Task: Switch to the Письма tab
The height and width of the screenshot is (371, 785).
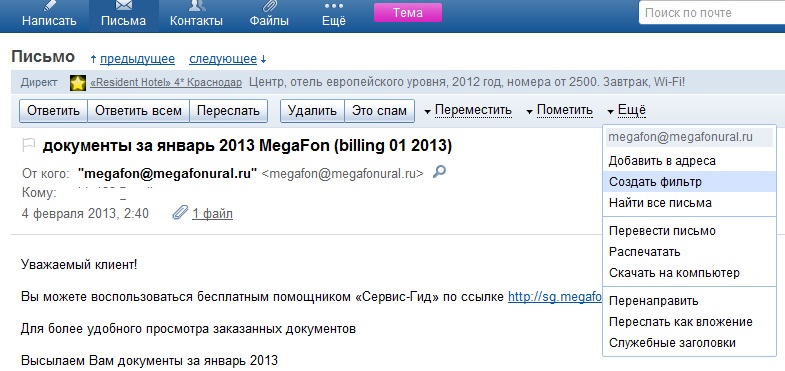Action: [123, 15]
